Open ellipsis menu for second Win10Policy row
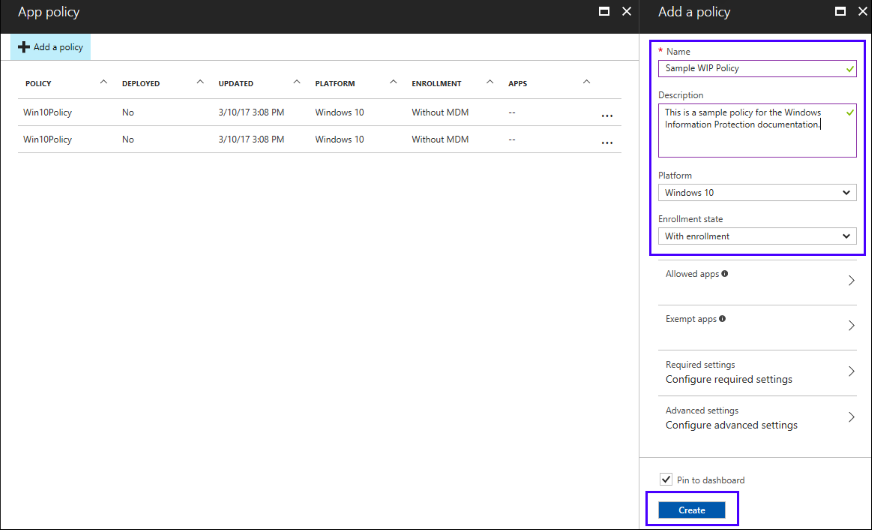This screenshot has height=530, width=872. [606, 143]
